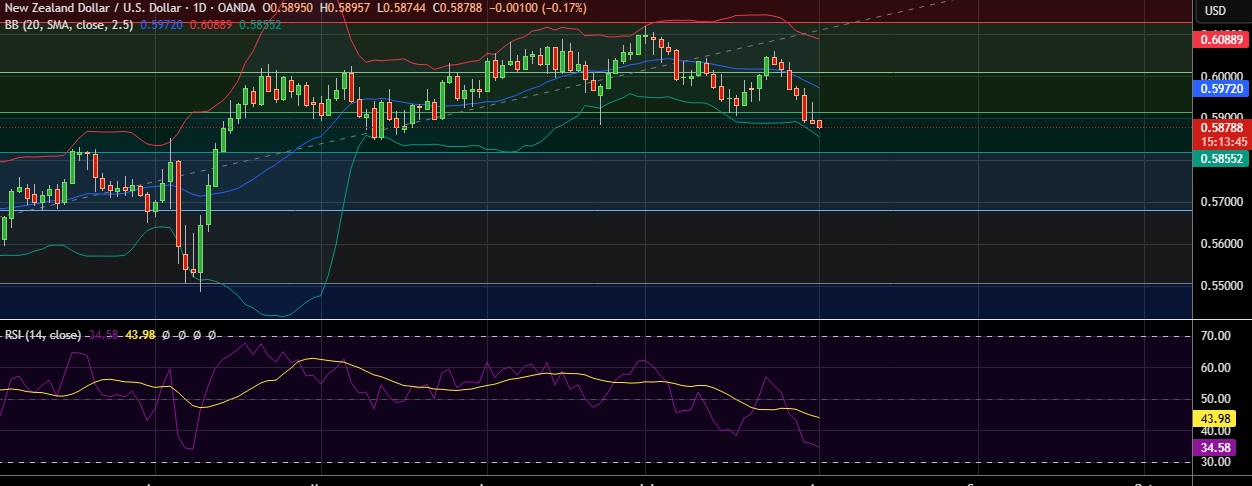Click the blue 0.59720 basis price label

pos(1220,88)
